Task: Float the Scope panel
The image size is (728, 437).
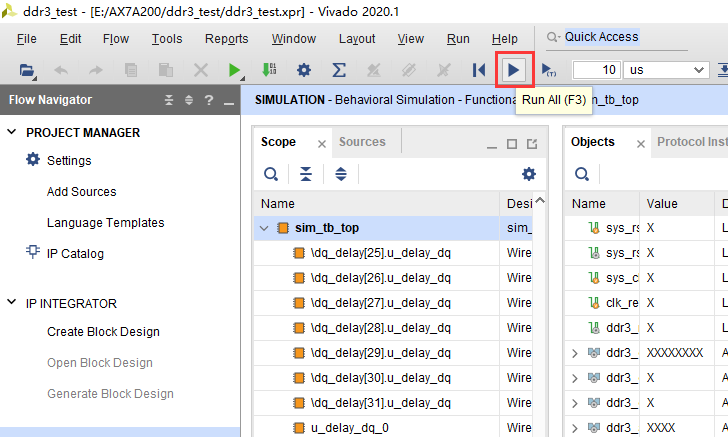Action: (532, 144)
